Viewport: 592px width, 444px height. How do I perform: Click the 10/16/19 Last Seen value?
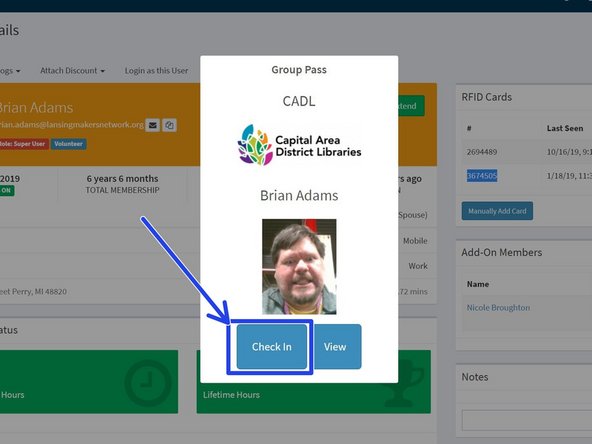click(569, 152)
